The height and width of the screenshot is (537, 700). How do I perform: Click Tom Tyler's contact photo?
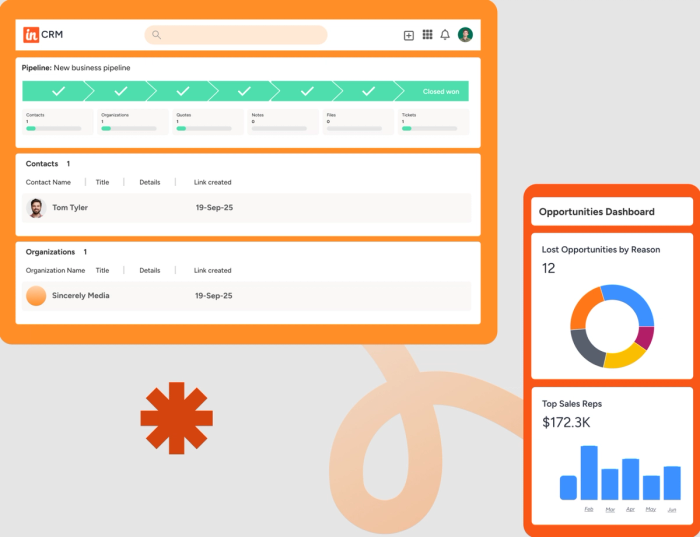point(36,208)
